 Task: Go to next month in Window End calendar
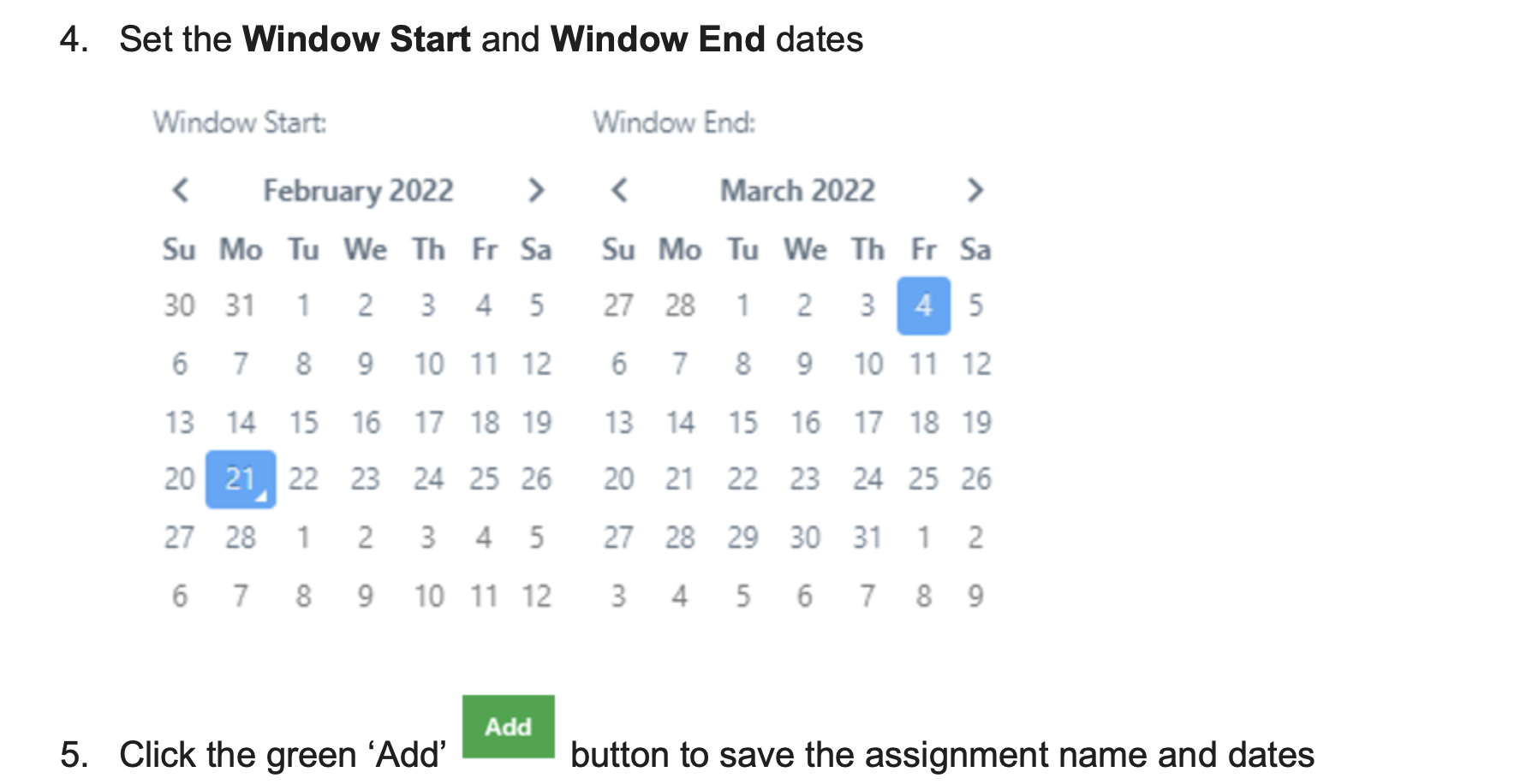click(975, 190)
